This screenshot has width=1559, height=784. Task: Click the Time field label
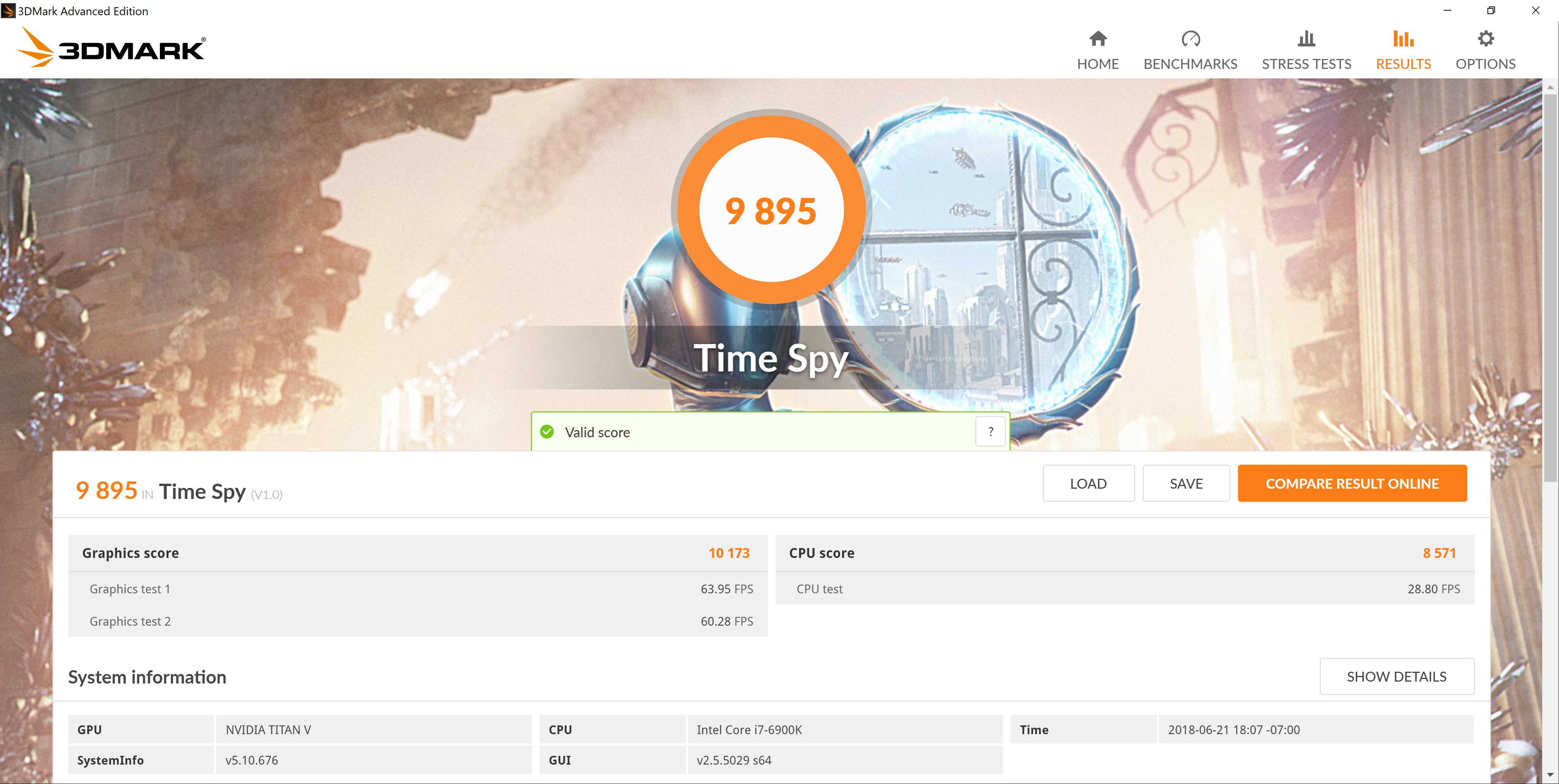pos(1034,730)
